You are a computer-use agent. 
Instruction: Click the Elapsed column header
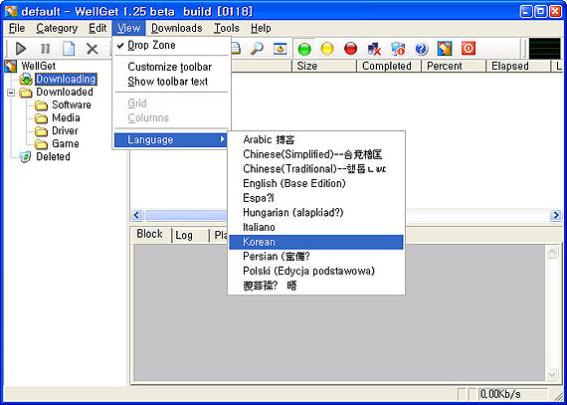519,66
